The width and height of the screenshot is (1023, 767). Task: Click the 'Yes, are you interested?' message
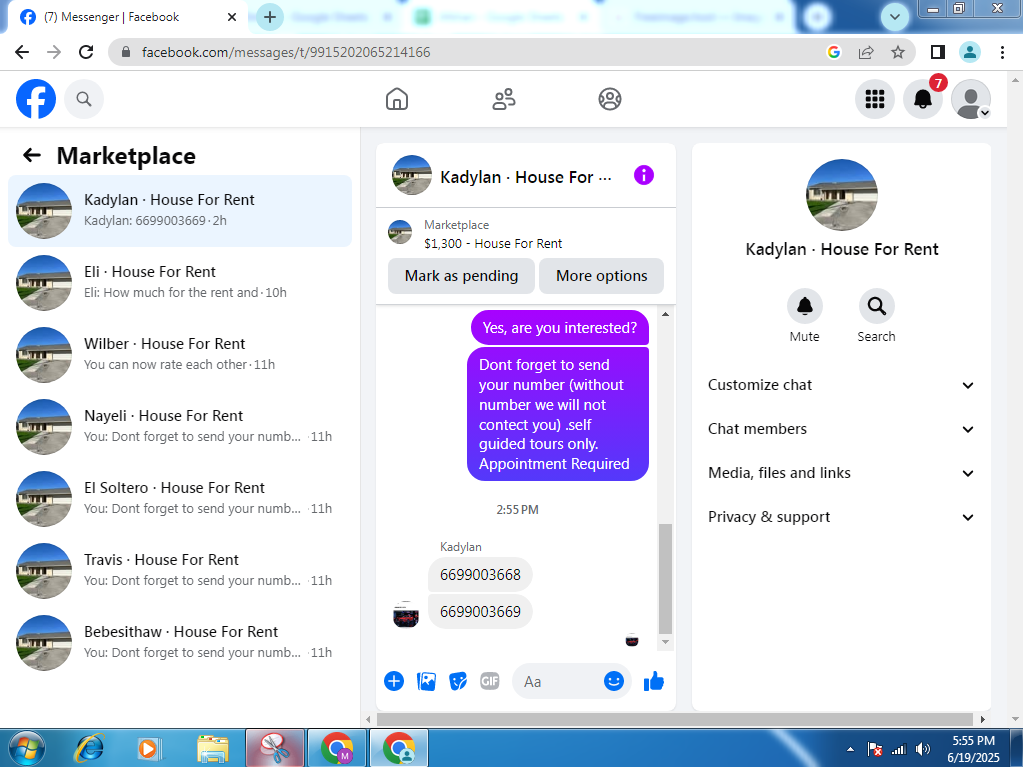[x=560, y=327]
